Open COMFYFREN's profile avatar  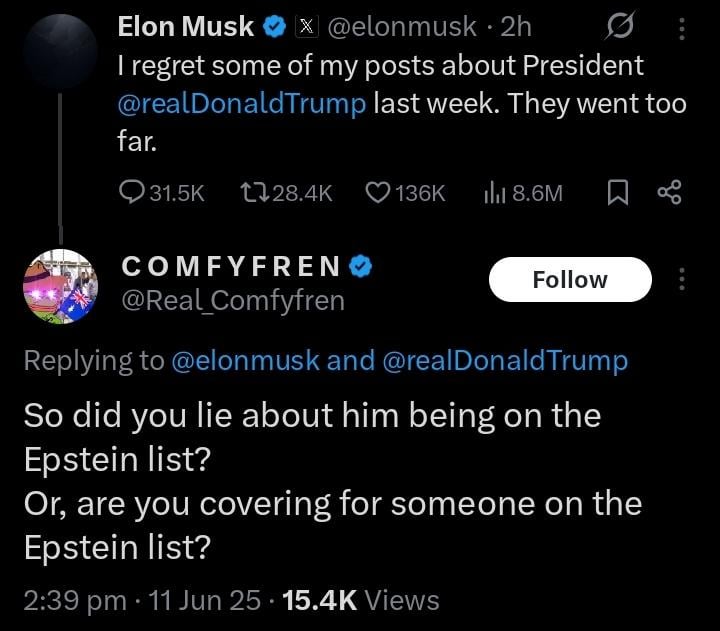pyautogui.click(x=60, y=287)
